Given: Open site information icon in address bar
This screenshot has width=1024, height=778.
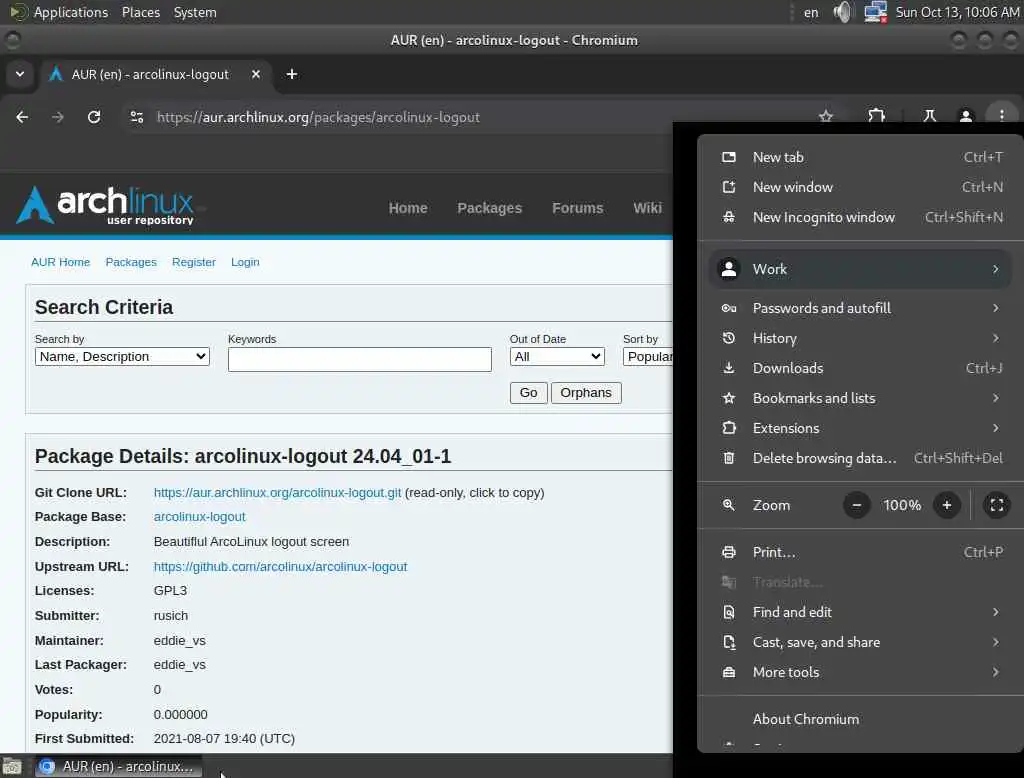Looking at the screenshot, I should click(x=137, y=117).
